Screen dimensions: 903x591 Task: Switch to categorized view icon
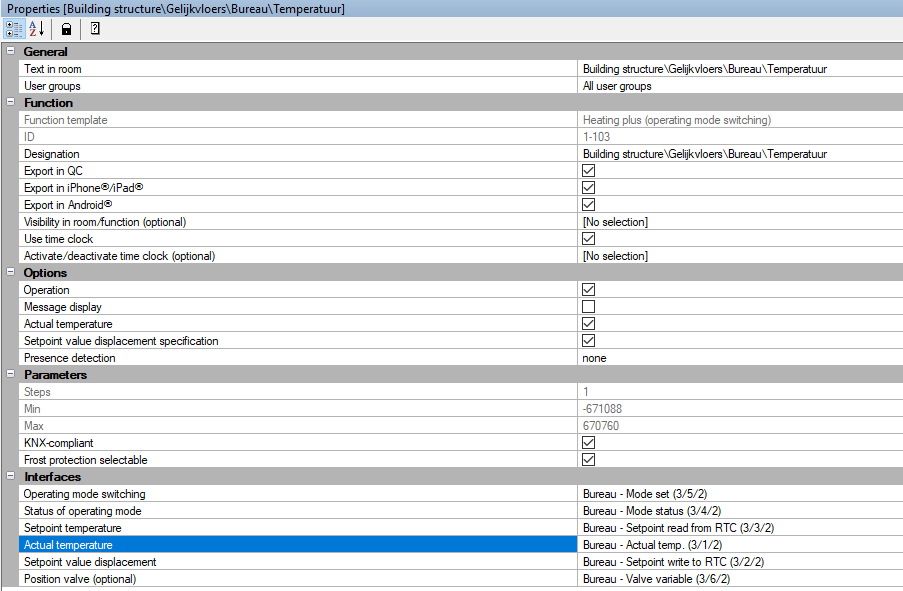(x=13, y=29)
